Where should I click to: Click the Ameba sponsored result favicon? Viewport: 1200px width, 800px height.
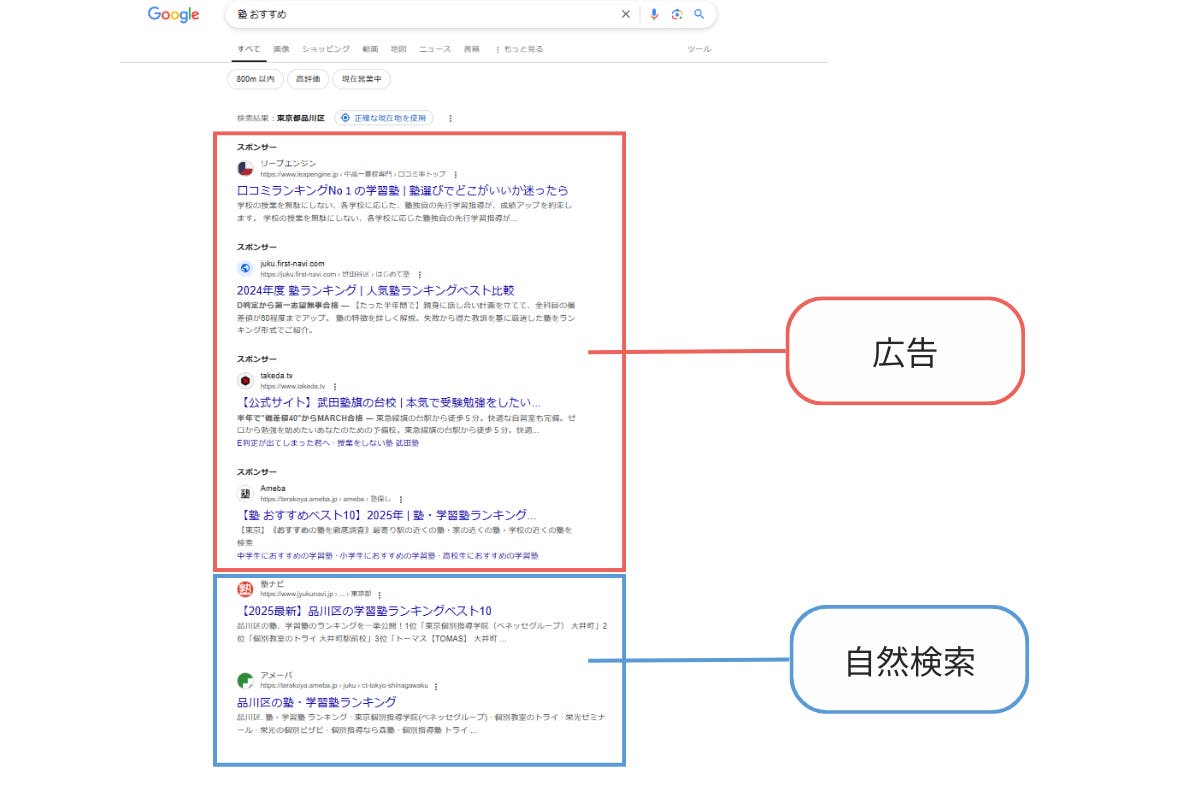pyautogui.click(x=245, y=493)
